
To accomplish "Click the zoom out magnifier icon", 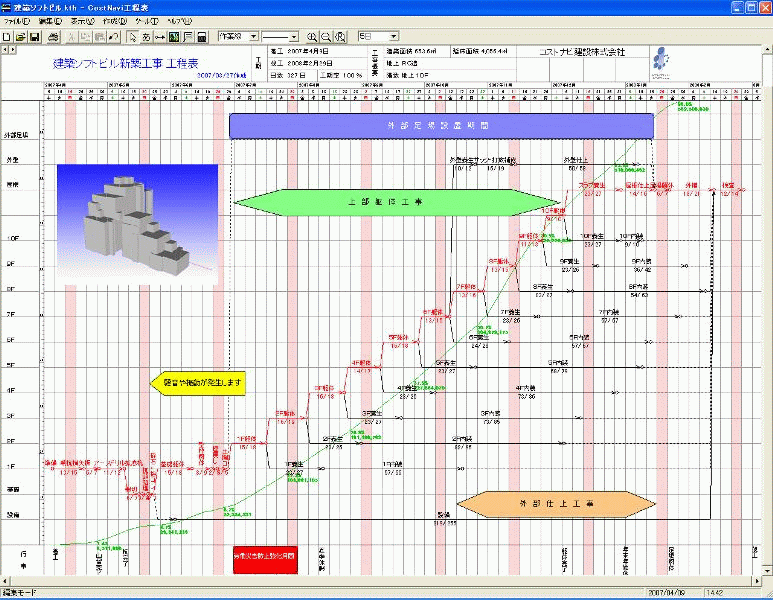I will [327, 37].
